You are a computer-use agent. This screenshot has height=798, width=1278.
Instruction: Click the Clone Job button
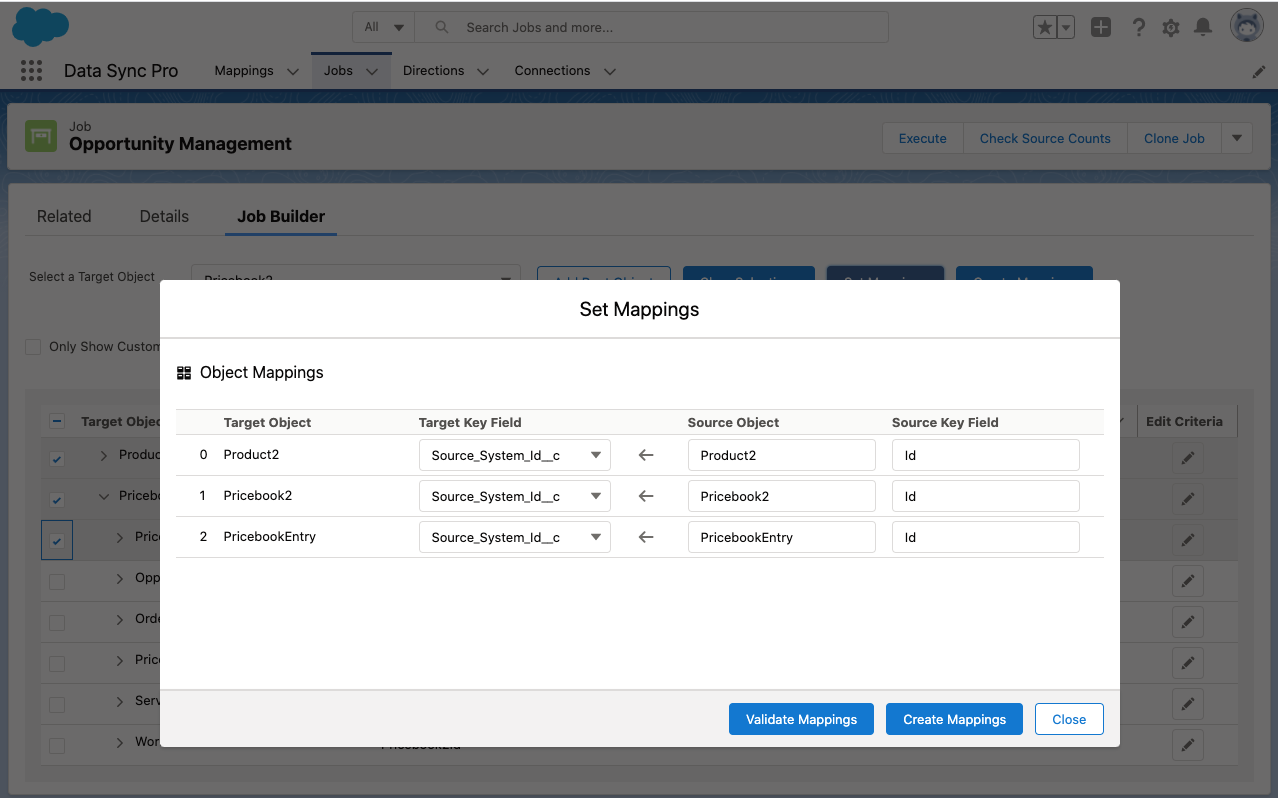(1174, 138)
